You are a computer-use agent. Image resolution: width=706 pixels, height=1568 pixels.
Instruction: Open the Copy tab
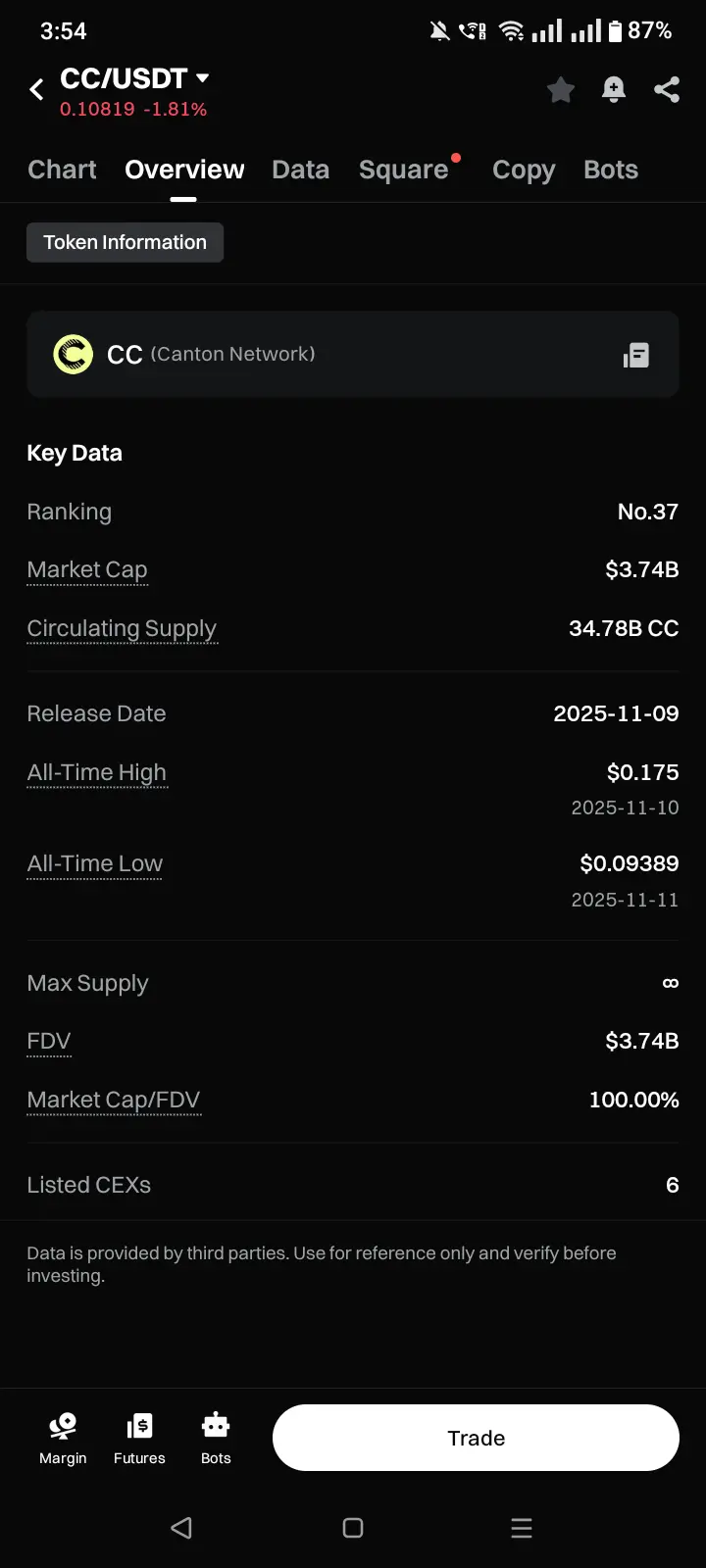(x=524, y=170)
